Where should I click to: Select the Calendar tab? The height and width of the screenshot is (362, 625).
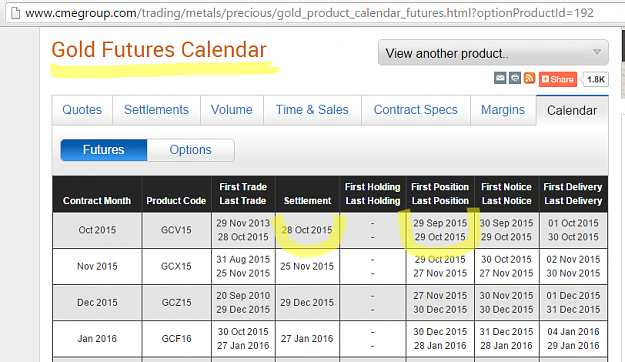pos(572,110)
